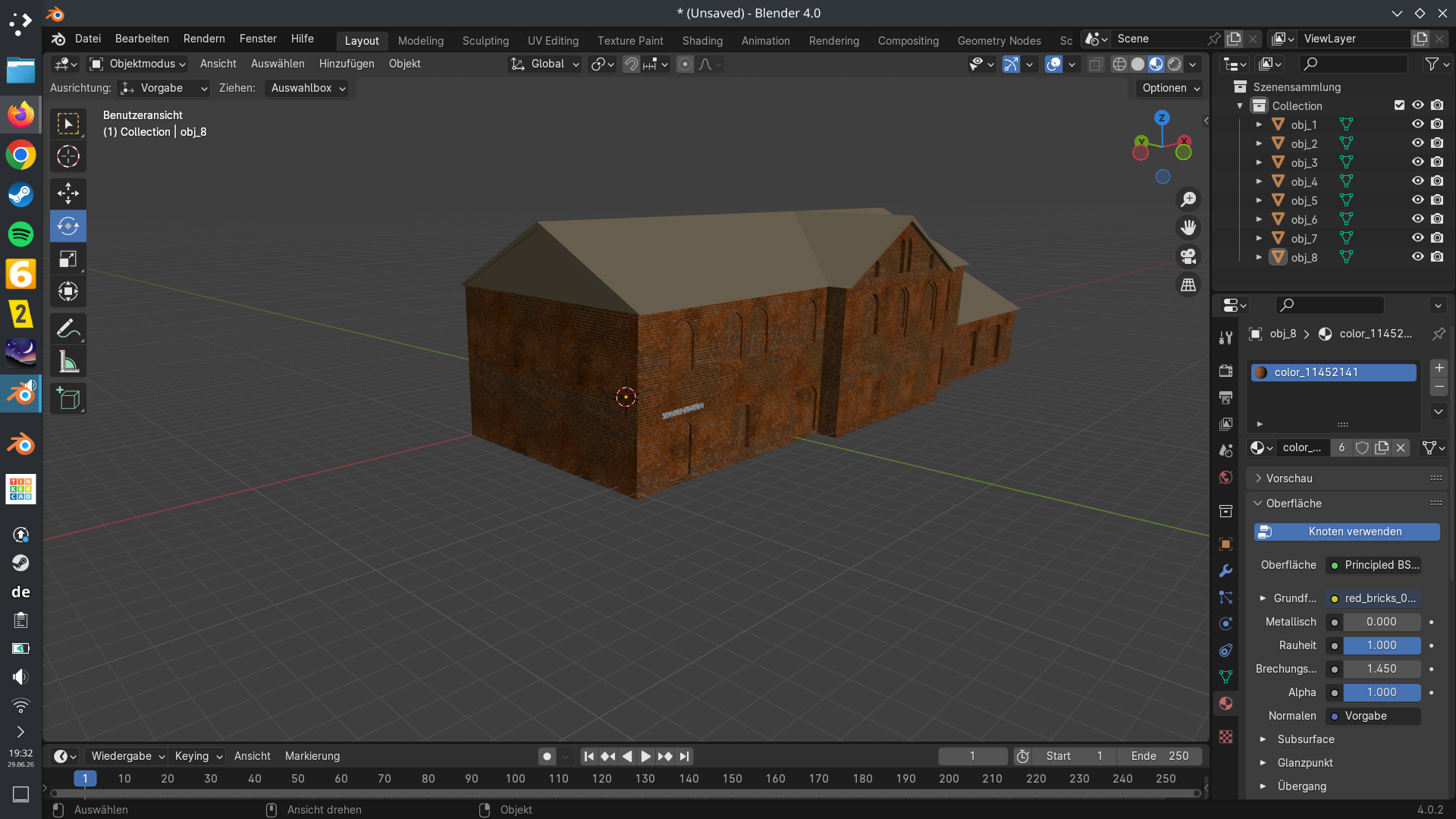This screenshot has width=1456, height=819.
Task: Click the Rauheit slider
Action: [1382, 645]
